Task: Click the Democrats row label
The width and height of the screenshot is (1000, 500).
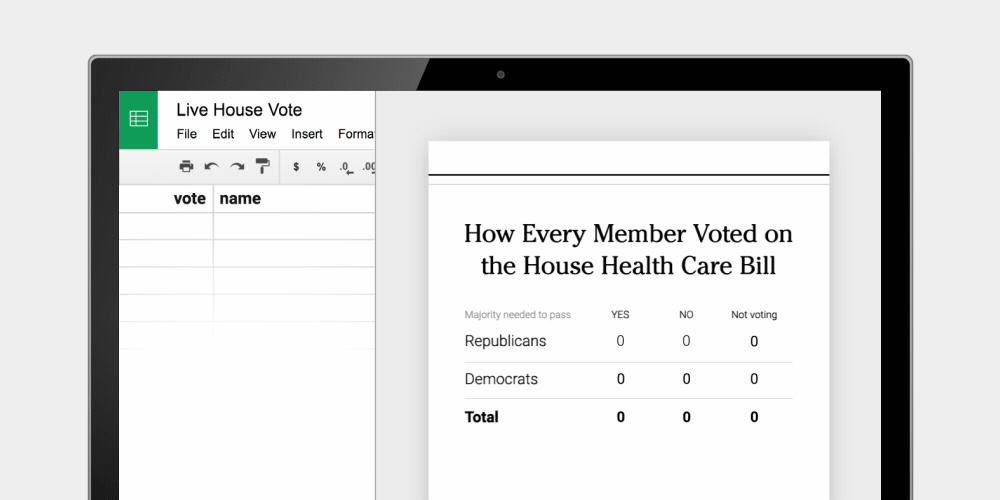Action: [501, 379]
